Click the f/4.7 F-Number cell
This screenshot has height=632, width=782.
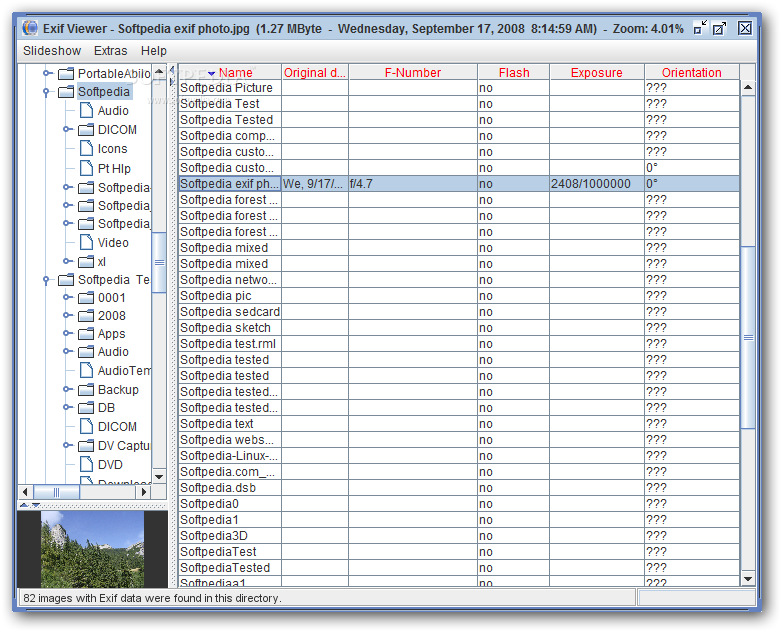click(x=413, y=184)
